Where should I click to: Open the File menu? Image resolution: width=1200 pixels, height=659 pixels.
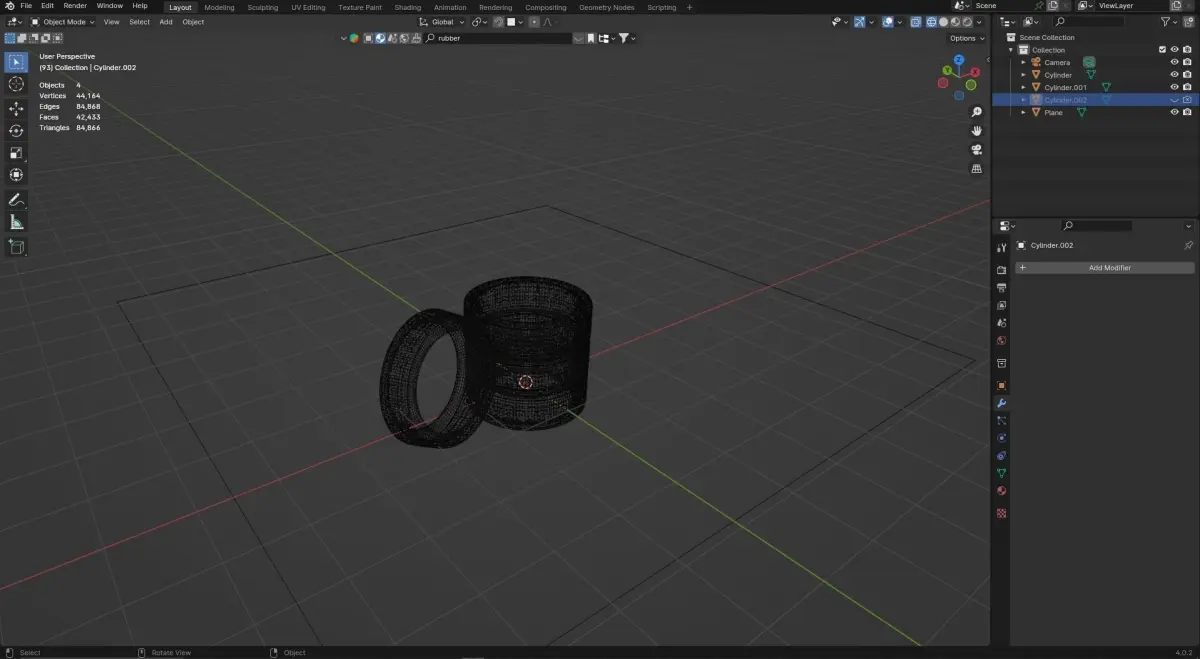pos(26,6)
